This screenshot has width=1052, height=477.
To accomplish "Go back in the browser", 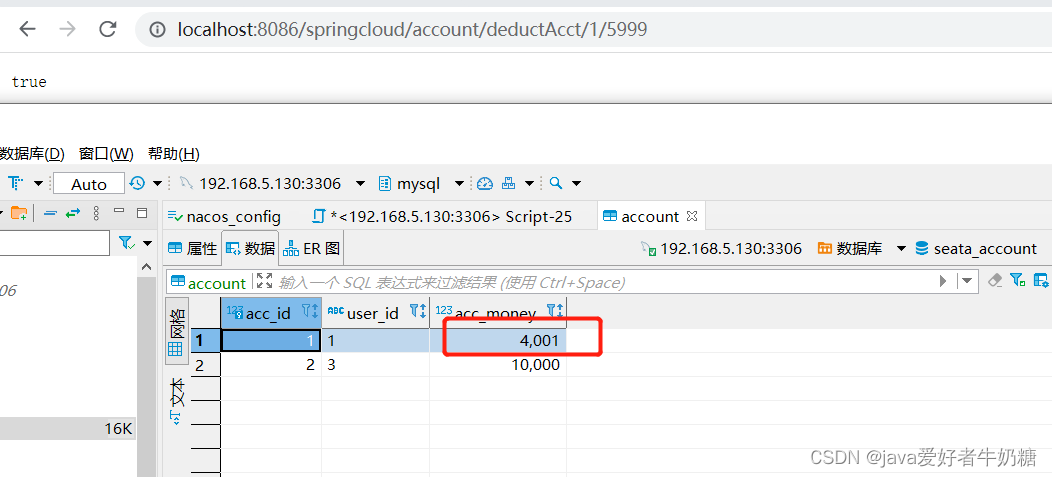I will tap(27, 30).
